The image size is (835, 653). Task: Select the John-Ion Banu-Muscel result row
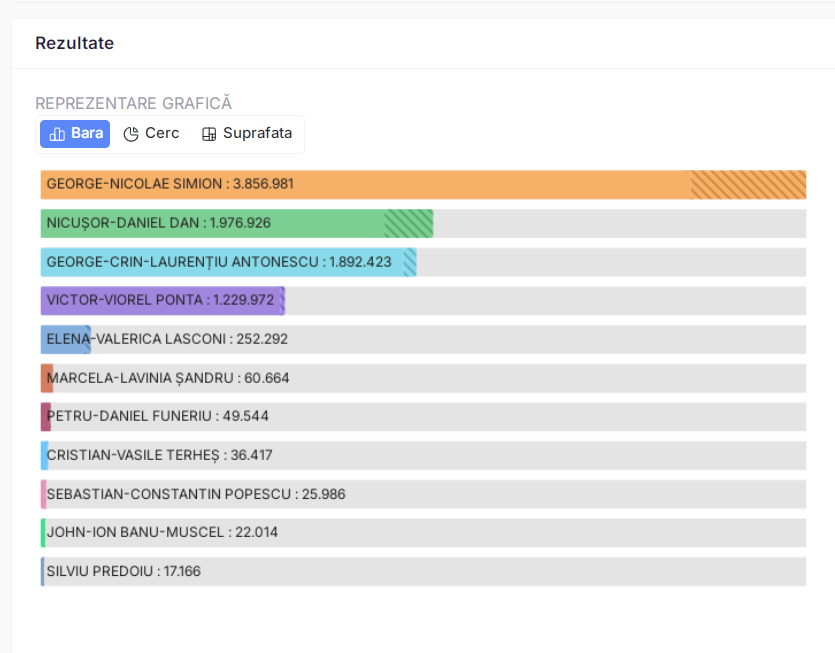pos(162,532)
